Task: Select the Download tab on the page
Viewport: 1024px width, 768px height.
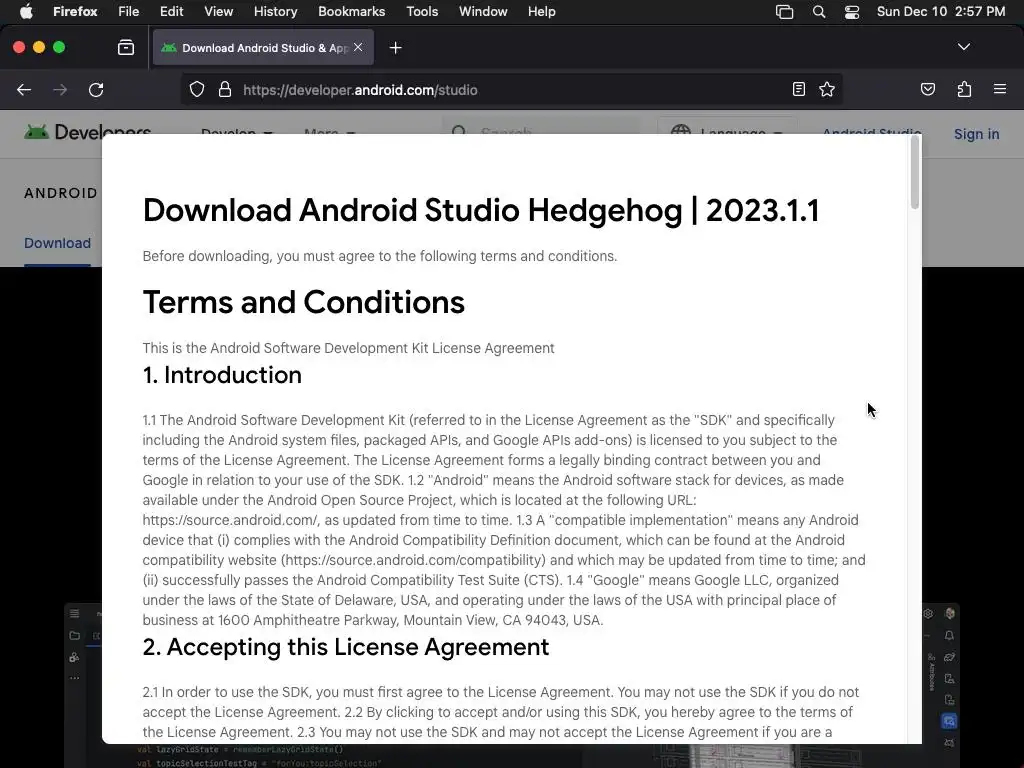Action: point(57,243)
